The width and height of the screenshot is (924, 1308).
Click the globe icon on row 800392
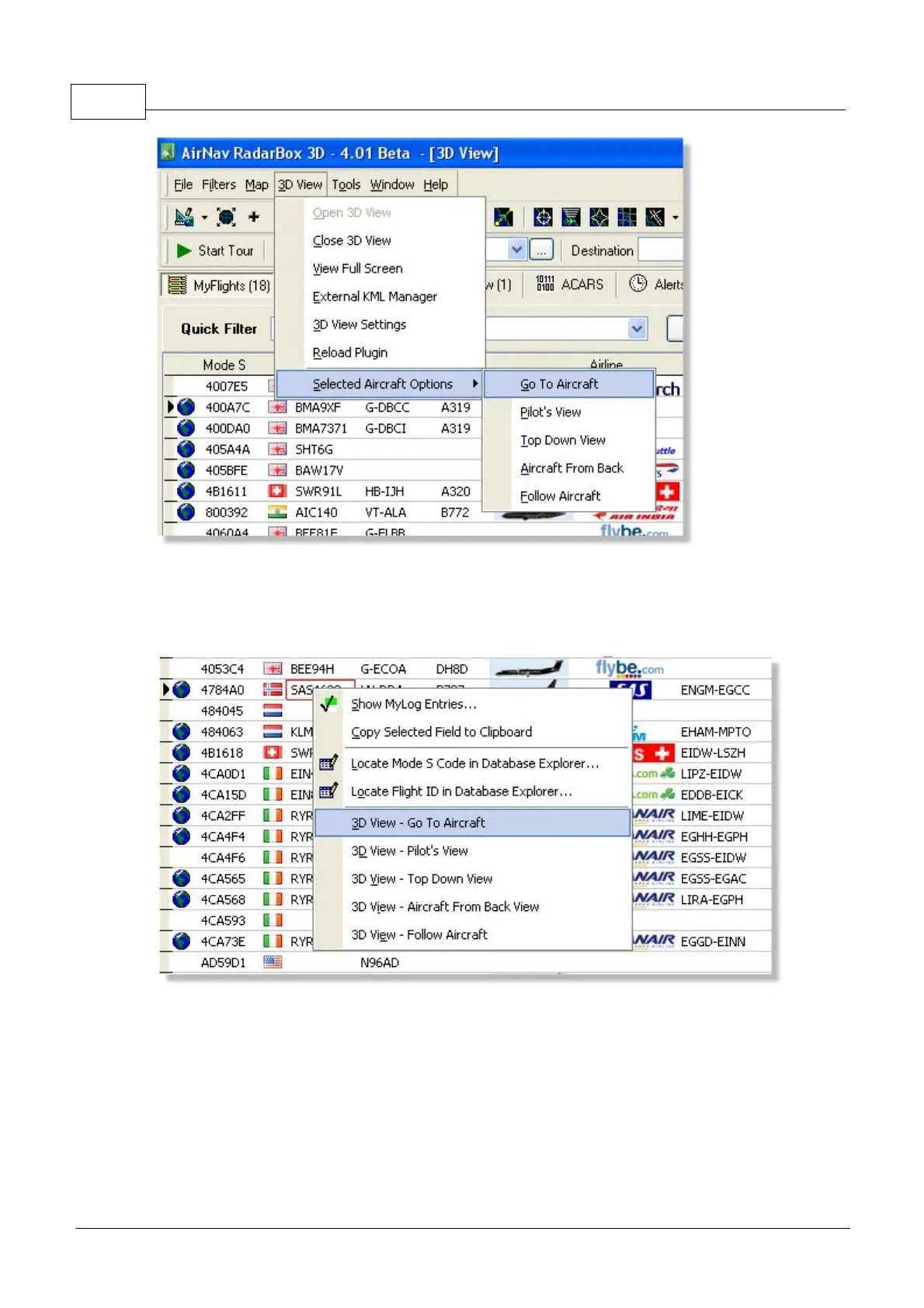click(186, 511)
